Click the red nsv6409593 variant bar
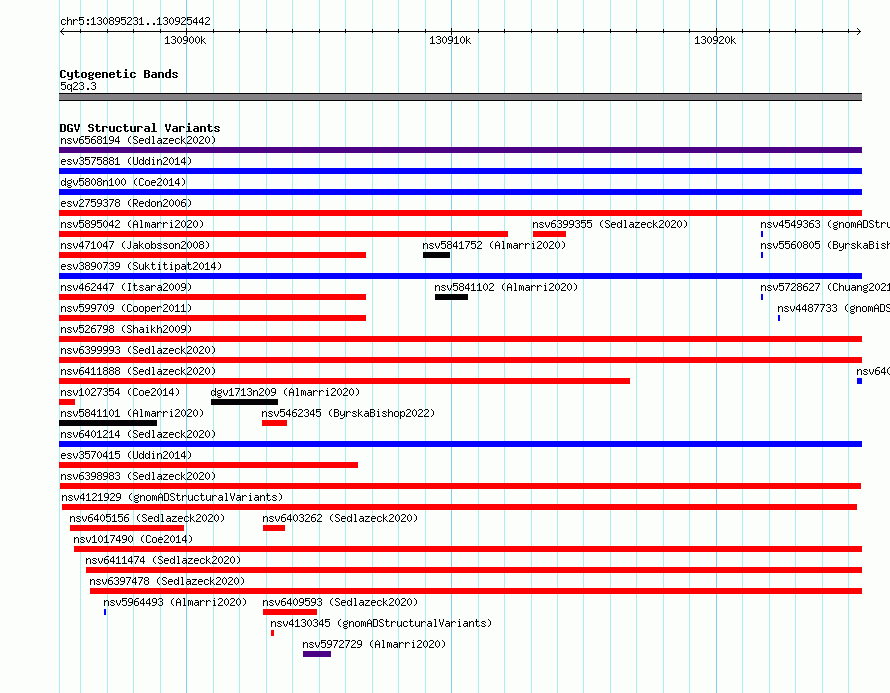This screenshot has width=890, height=693. (290, 612)
